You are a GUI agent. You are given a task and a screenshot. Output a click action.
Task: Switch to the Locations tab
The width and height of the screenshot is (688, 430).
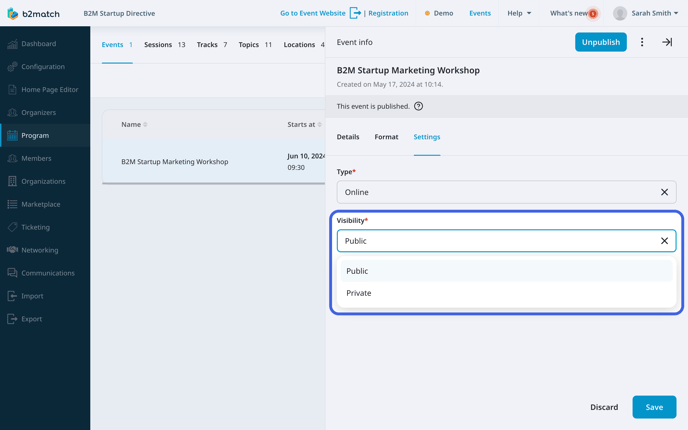click(304, 45)
